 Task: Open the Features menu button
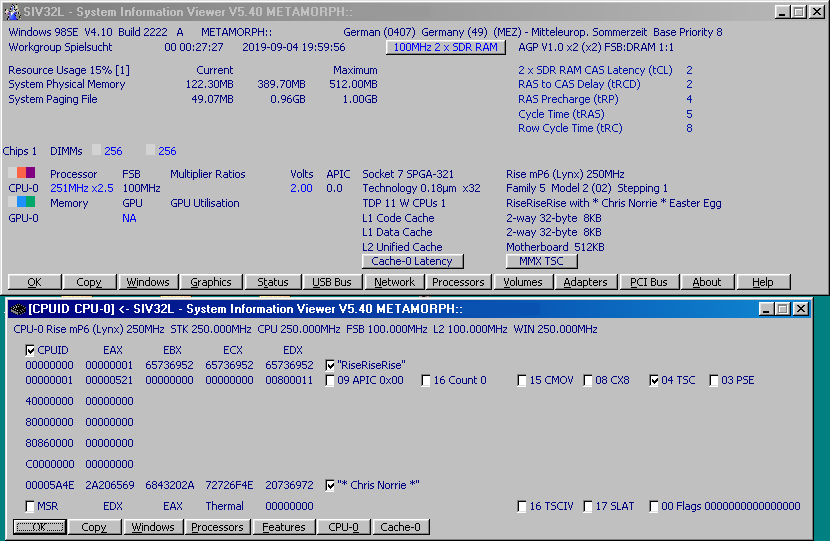tap(284, 527)
